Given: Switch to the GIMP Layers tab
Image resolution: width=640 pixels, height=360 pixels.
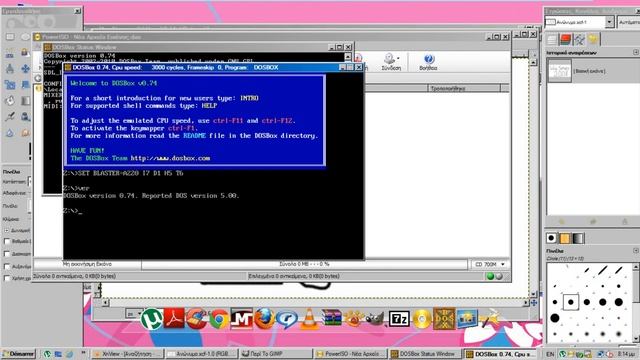Looking at the screenshot, I should (x=552, y=40).
